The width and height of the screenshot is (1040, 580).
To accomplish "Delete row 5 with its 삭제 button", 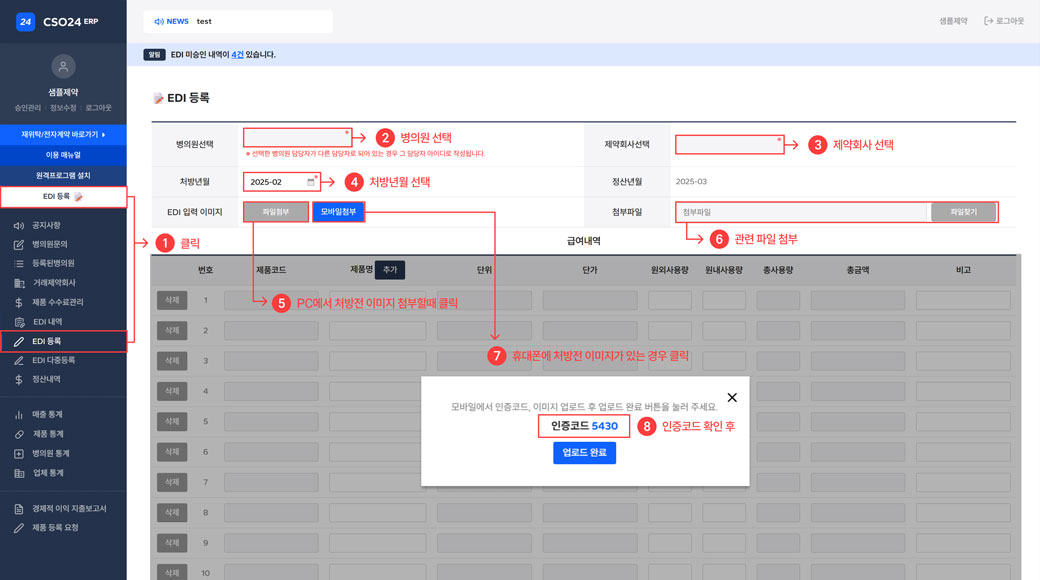I will pyautogui.click(x=172, y=421).
